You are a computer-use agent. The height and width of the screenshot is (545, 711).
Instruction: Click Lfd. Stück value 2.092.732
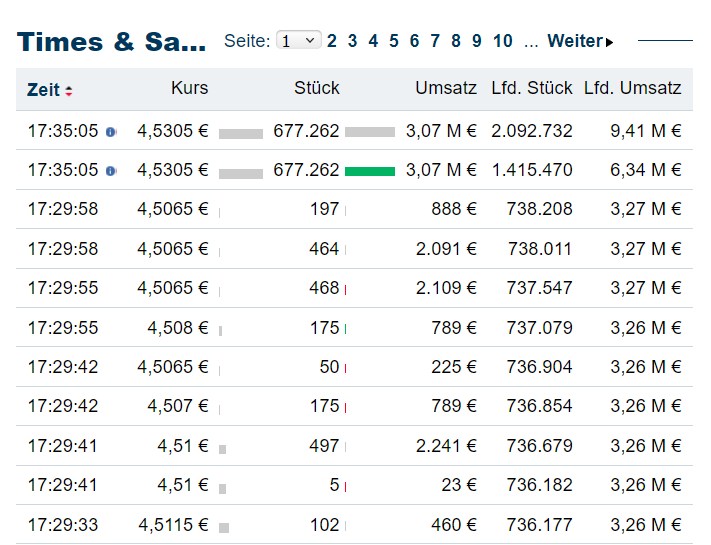[532, 131]
